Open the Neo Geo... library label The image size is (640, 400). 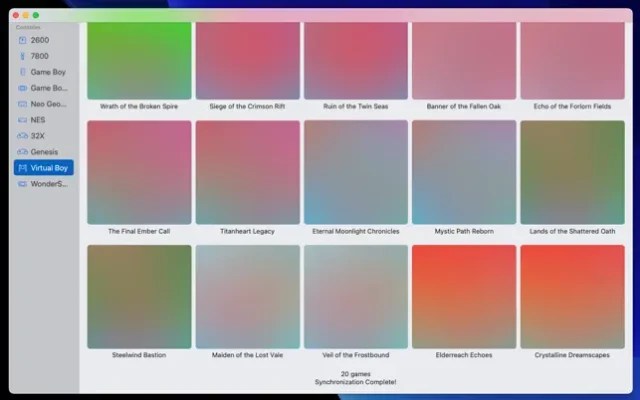49,104
